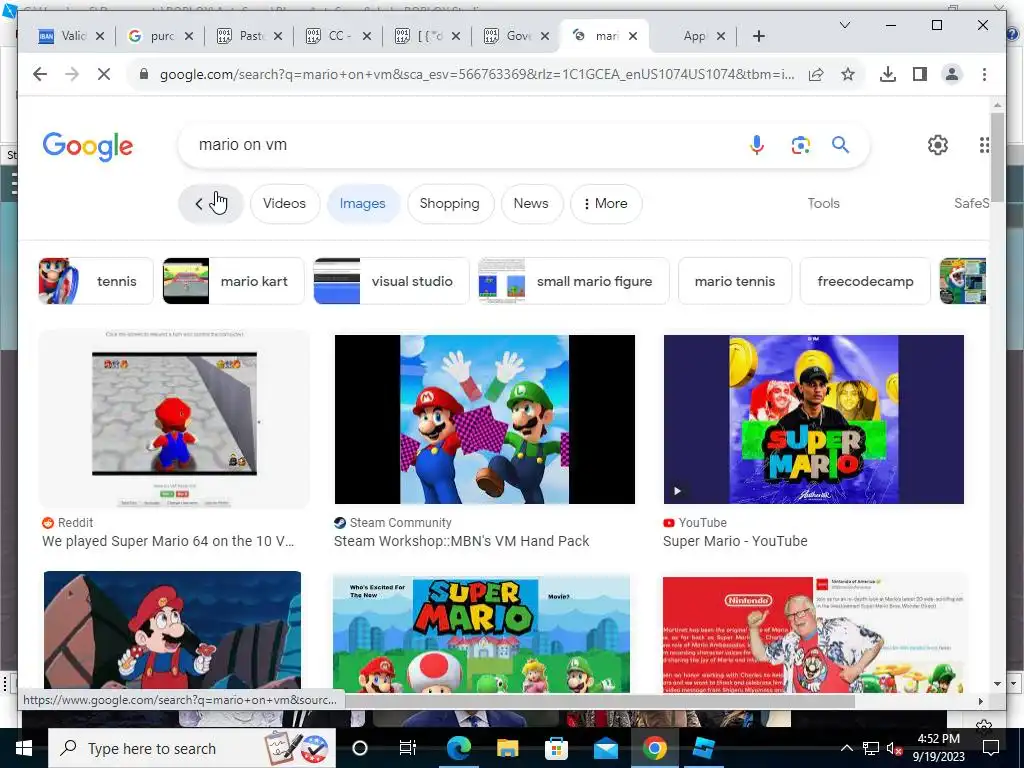Click the 'freecodecamp' suggestion chip
This screenshot has width=1024, height=768.
[865, 281]
